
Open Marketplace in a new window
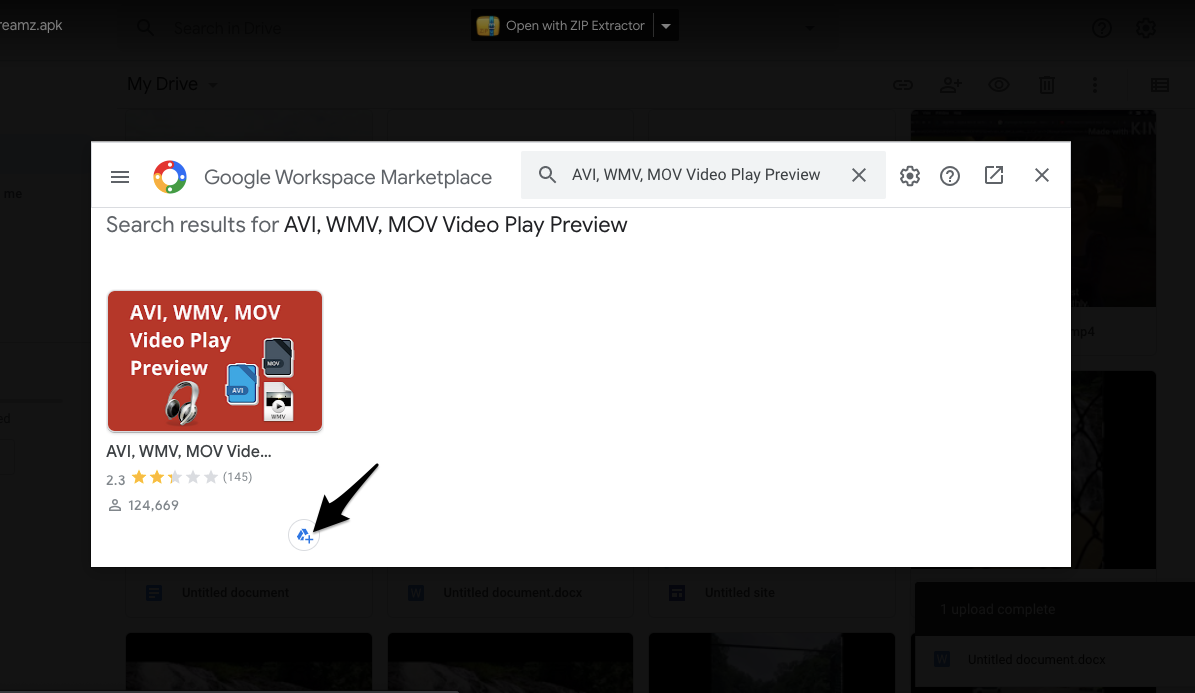(x=994, y=175)
